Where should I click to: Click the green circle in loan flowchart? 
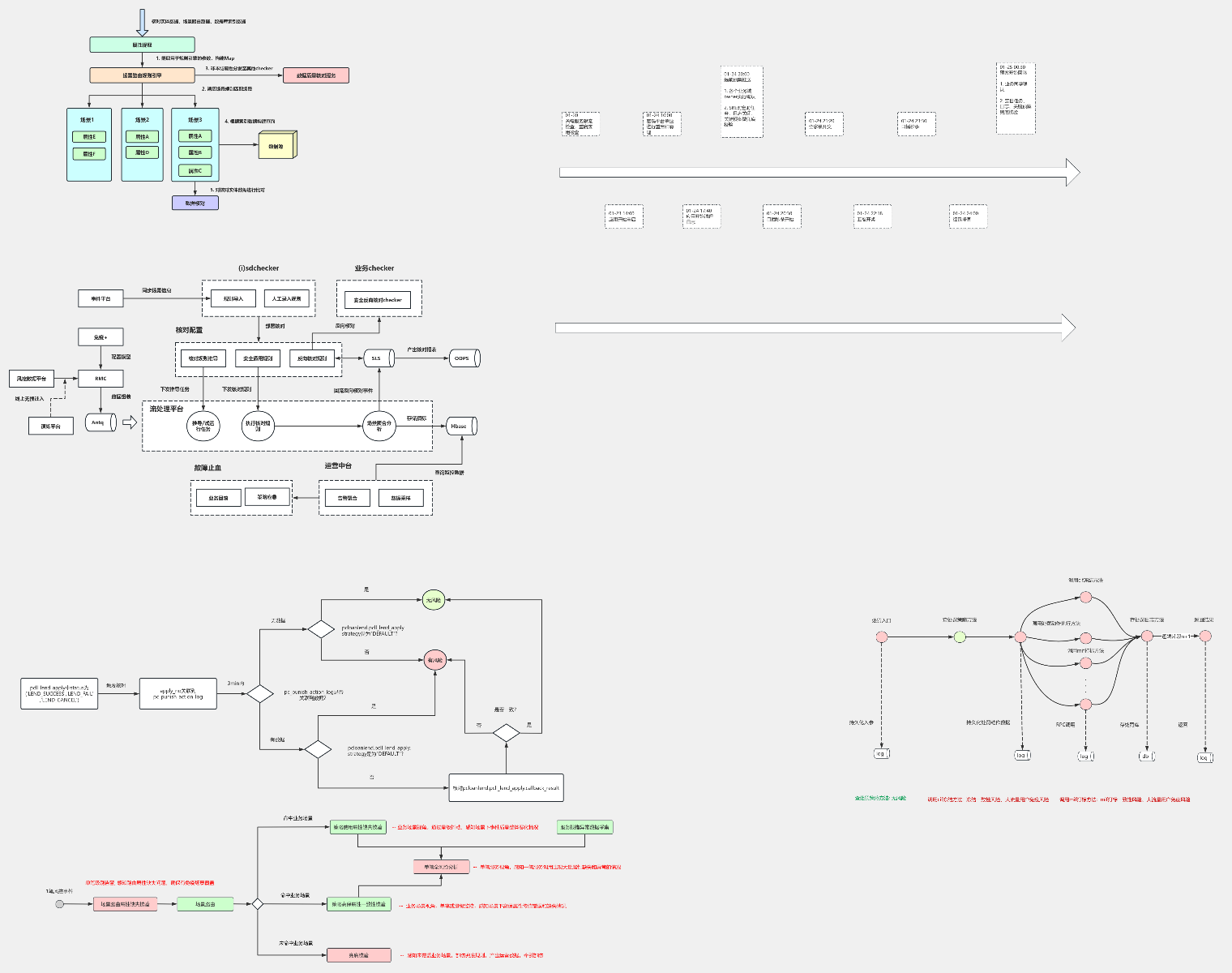coord(434,600)
